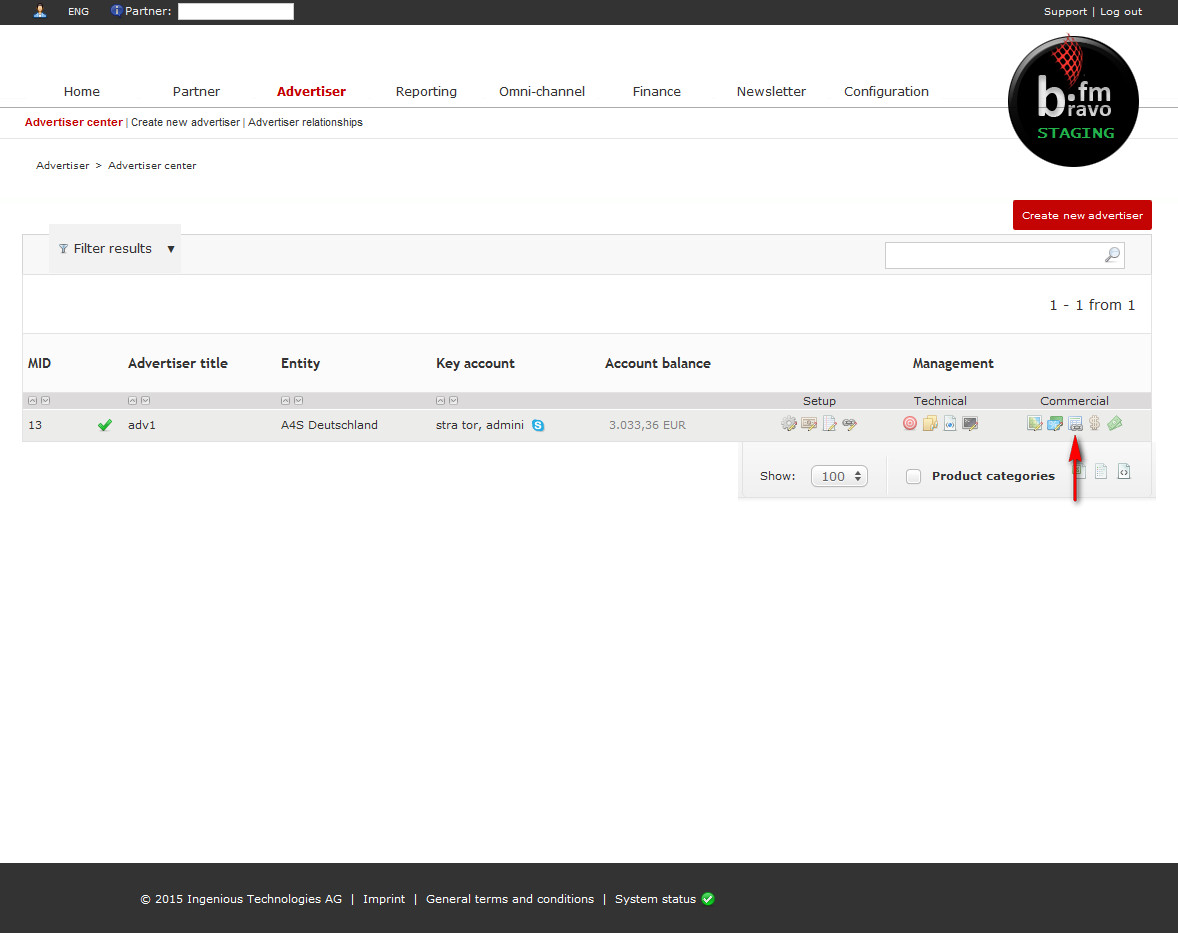This screenshot has height=933, width=1178.
Task: Click the Support link
Action: [x=1065, y=11]
